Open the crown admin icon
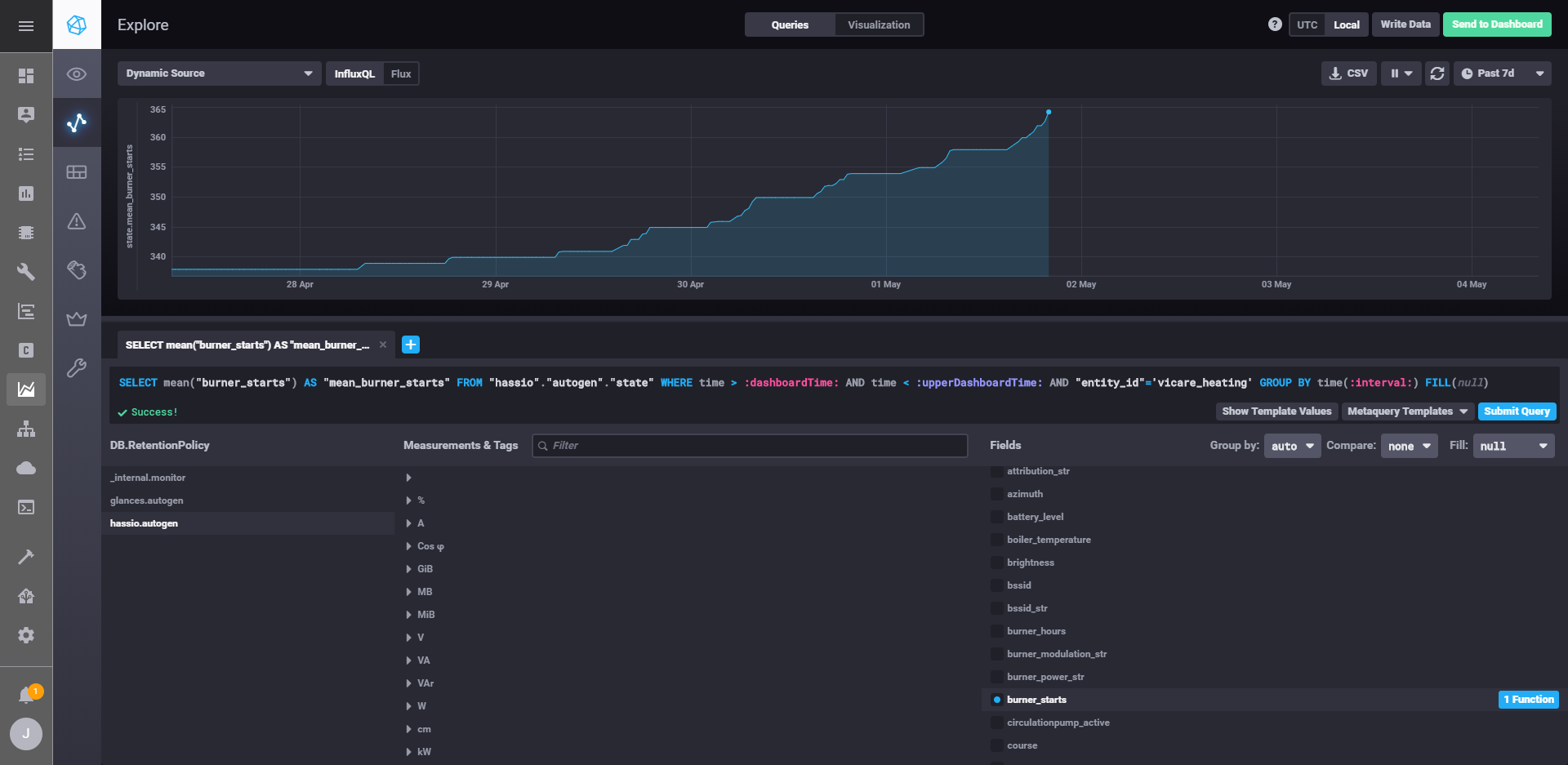Image resolution: width=1568 pixels, height=765 pixels. click(77, 318)
